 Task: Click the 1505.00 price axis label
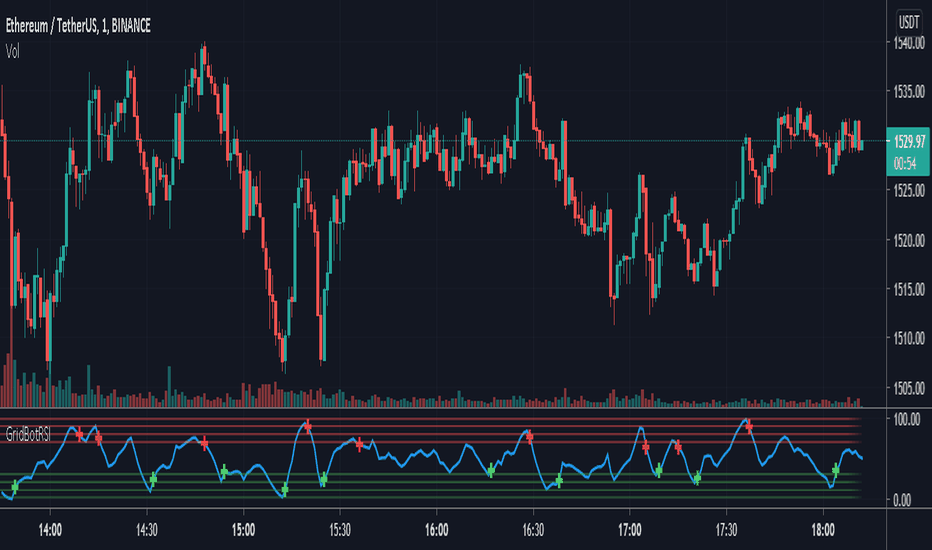[909, 388]
